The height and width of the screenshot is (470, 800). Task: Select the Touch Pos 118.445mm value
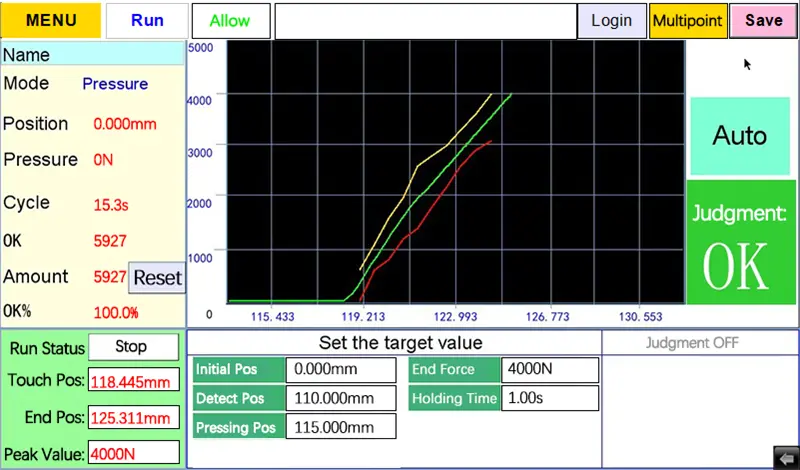(x=134, y=381)
